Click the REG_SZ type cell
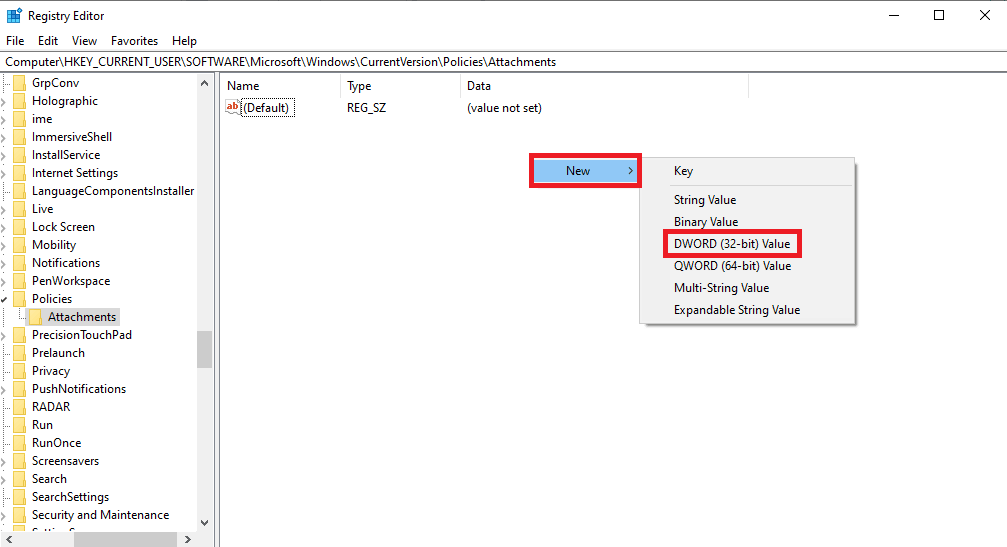 click(367, 108)
